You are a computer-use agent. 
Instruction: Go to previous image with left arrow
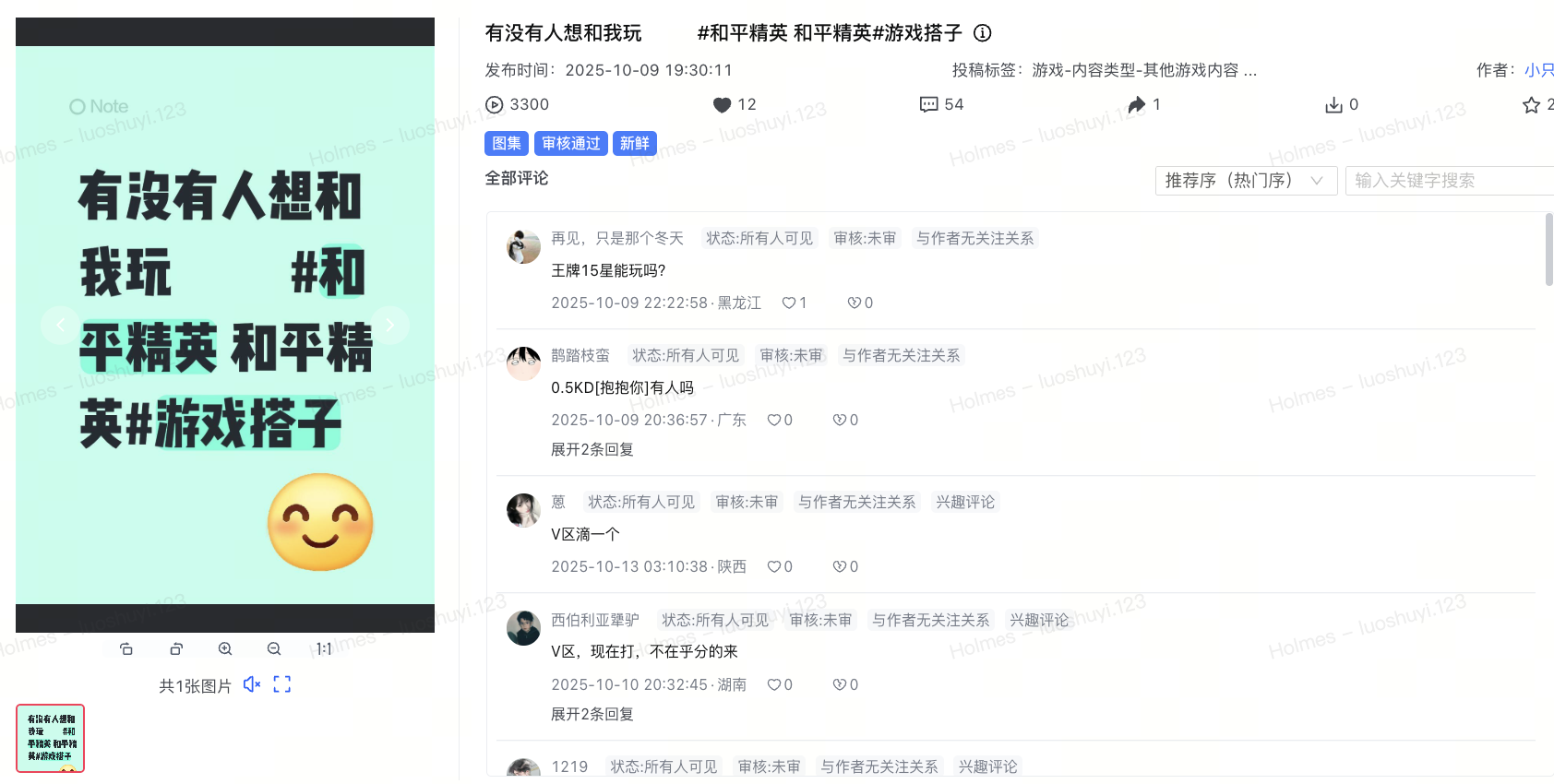point(60,325)
